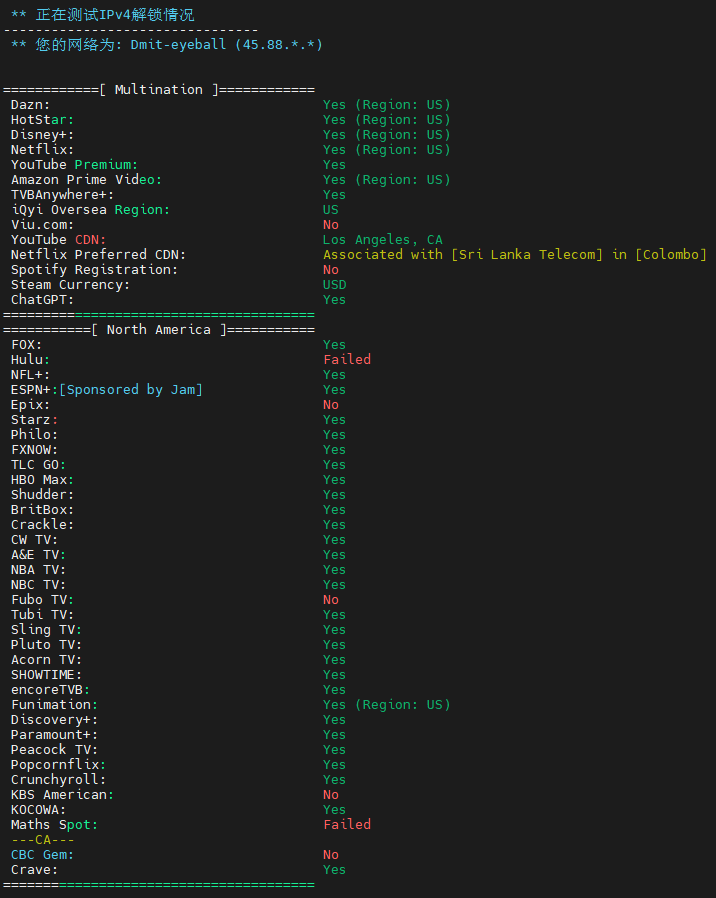
Task: Click the 'Funimation:' row label
Action: click(54, 705)
